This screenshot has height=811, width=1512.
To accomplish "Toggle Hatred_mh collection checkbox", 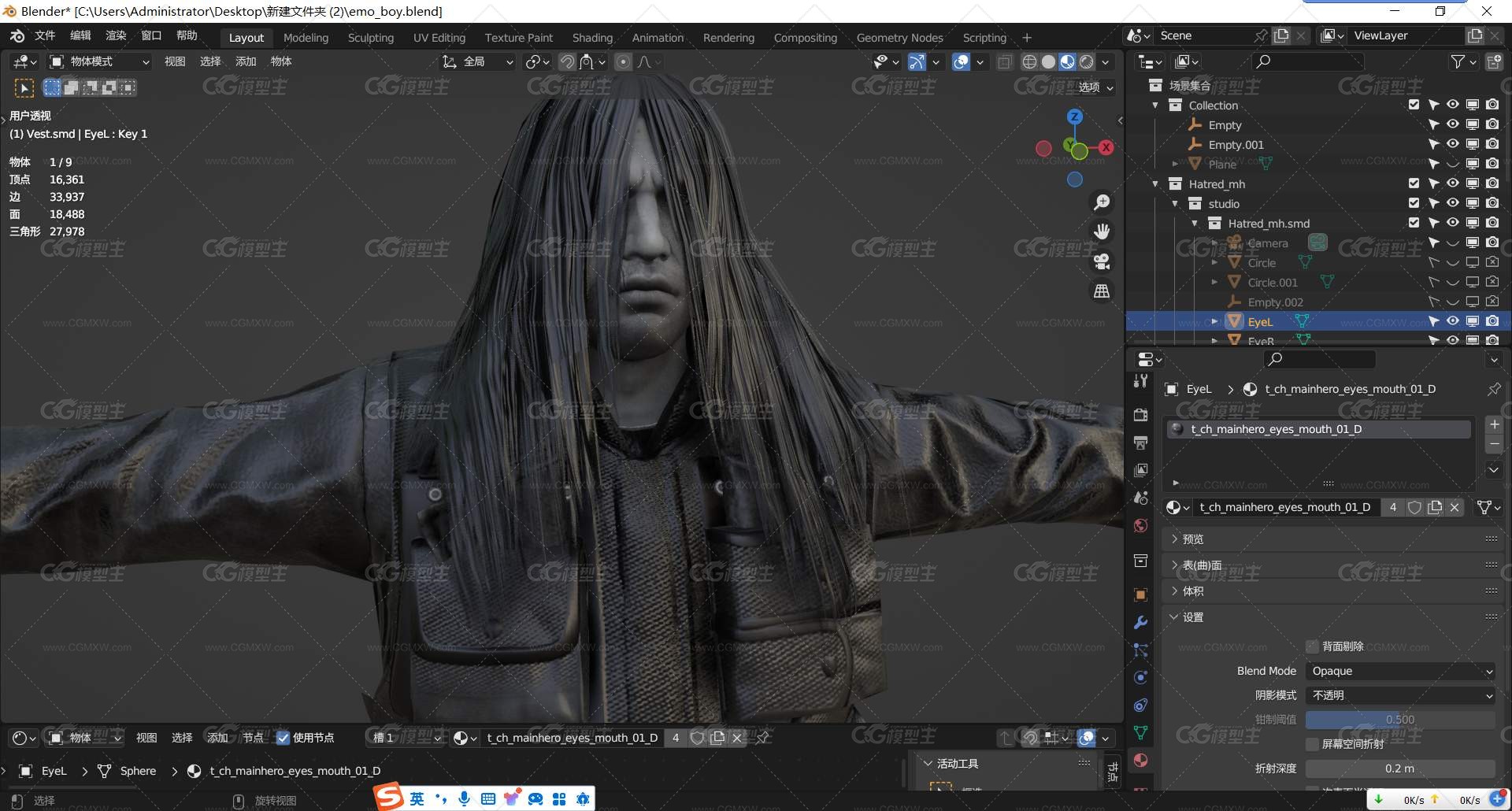I will (1414, 183).
